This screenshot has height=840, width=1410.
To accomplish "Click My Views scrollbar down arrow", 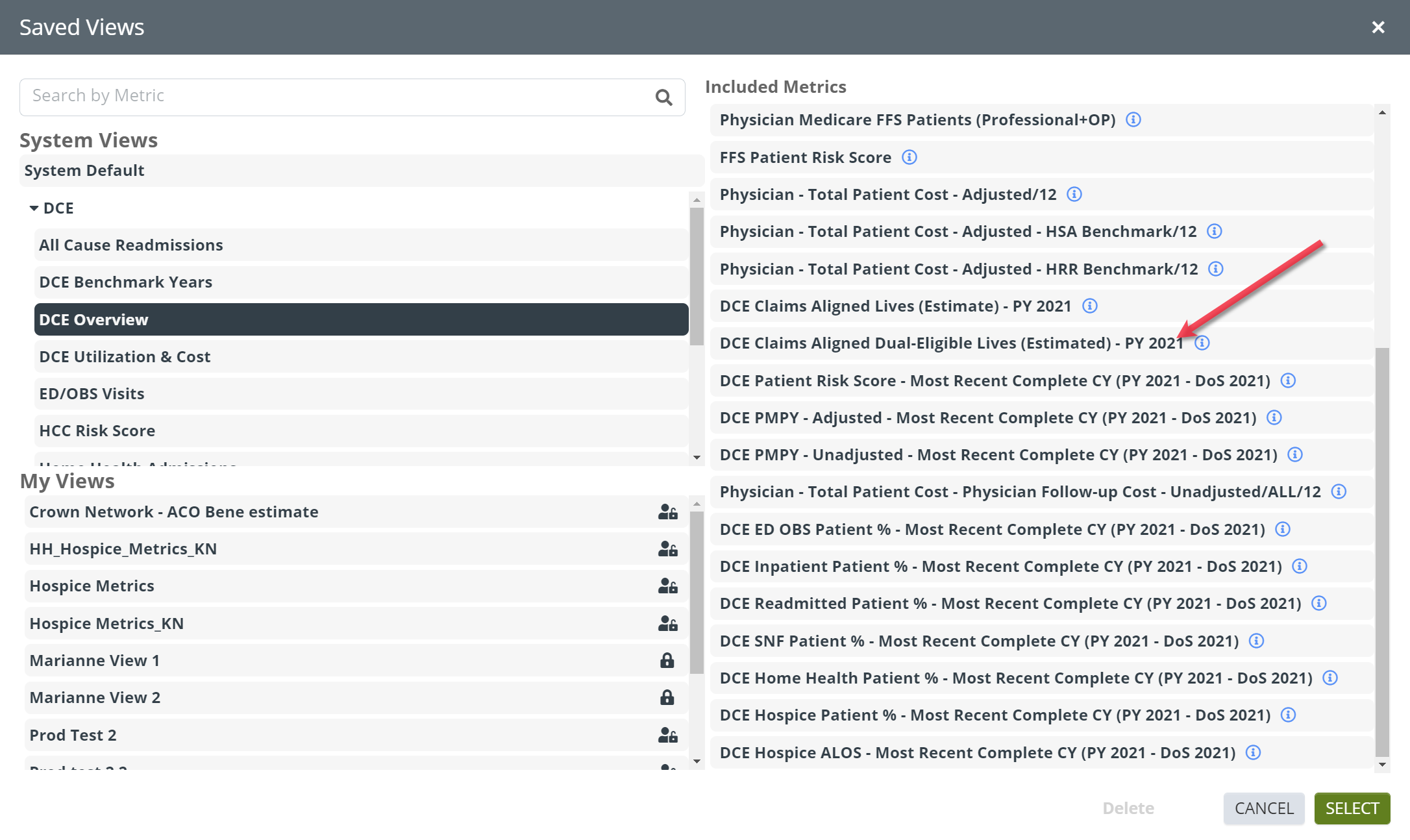I will (x=697, y=761).
